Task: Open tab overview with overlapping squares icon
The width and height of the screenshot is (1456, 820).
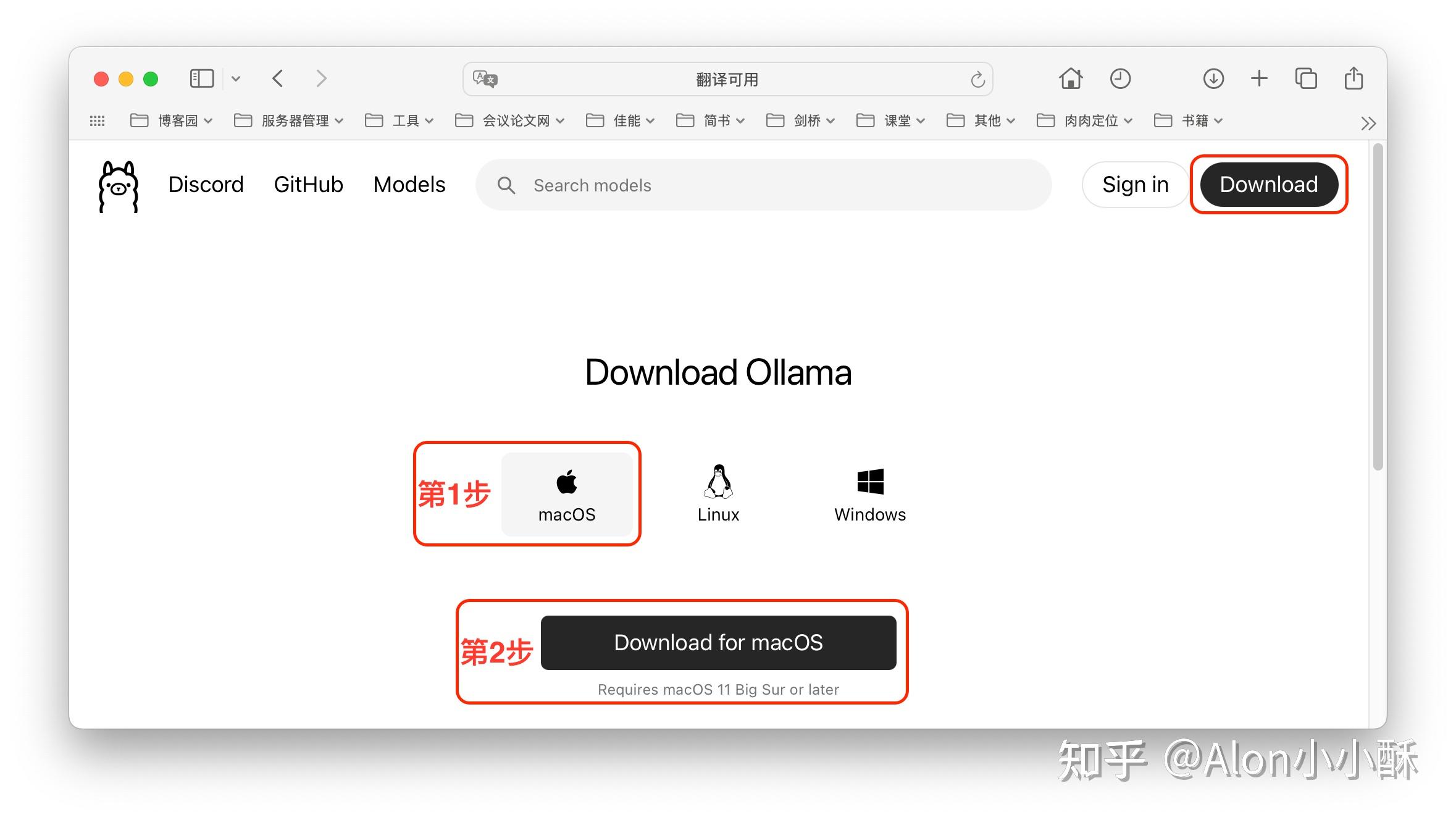Action: pos(1305,78)
